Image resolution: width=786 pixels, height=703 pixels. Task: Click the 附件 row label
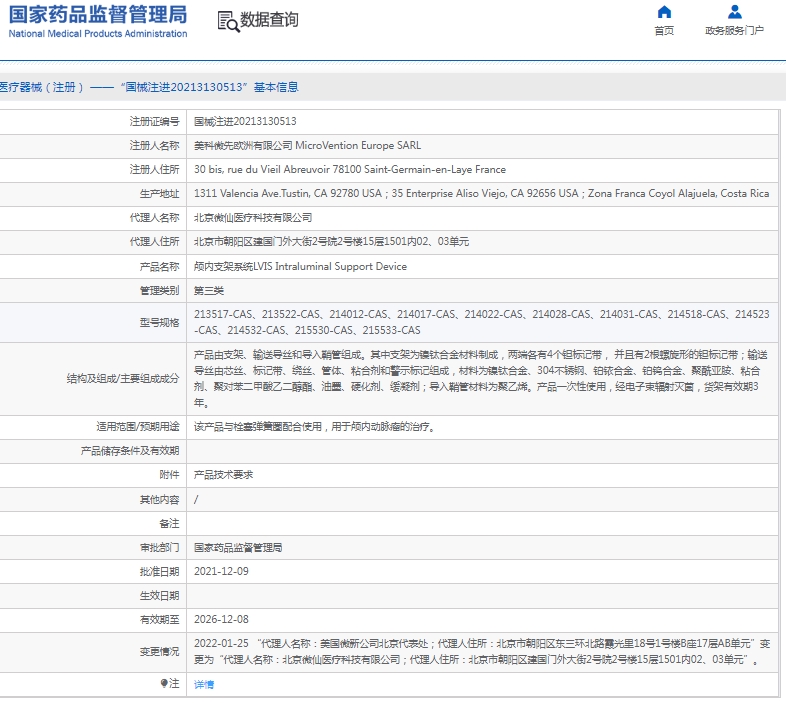tap(169, 474)
